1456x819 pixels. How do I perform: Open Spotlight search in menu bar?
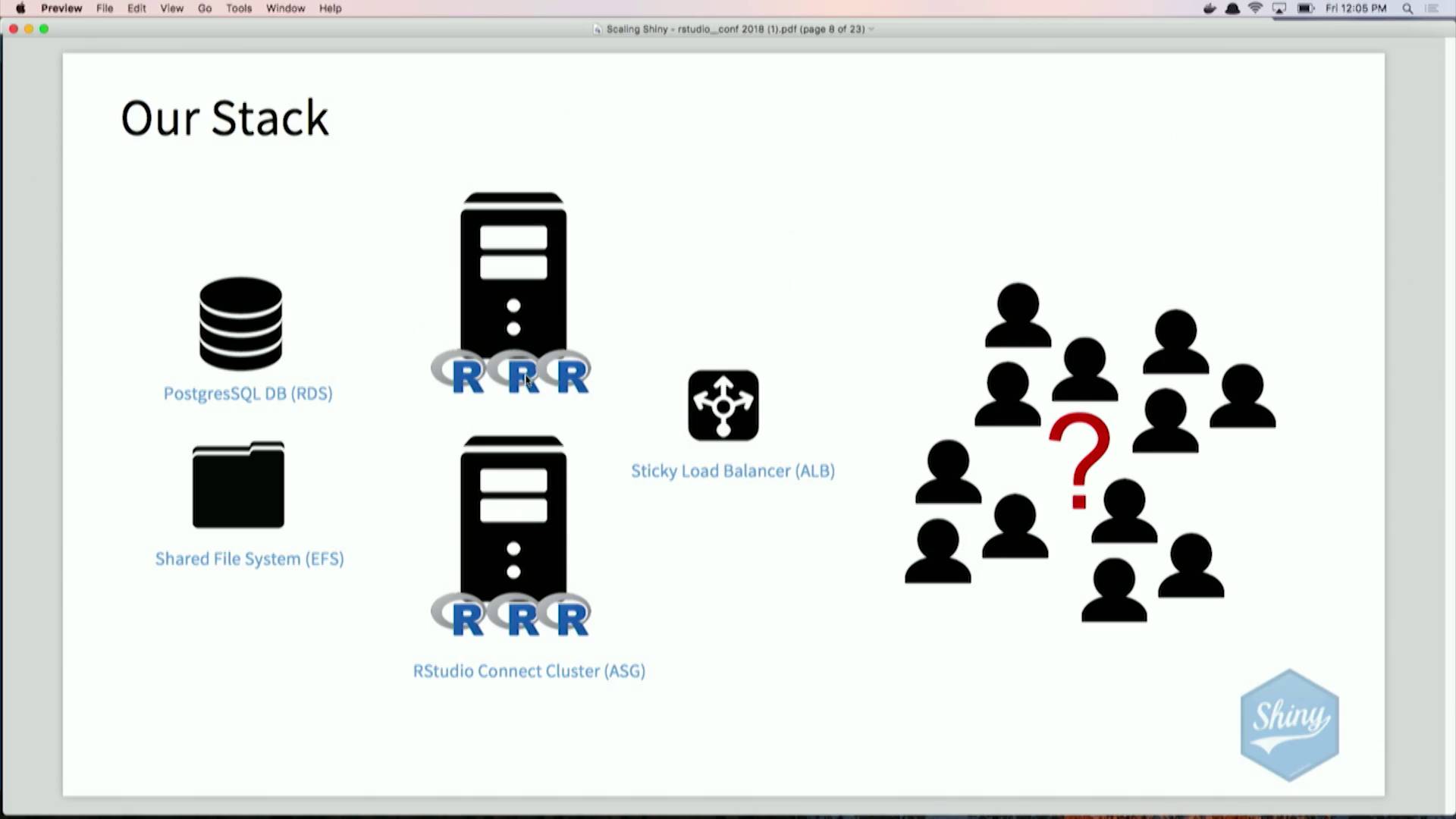tap(1407, 8)
